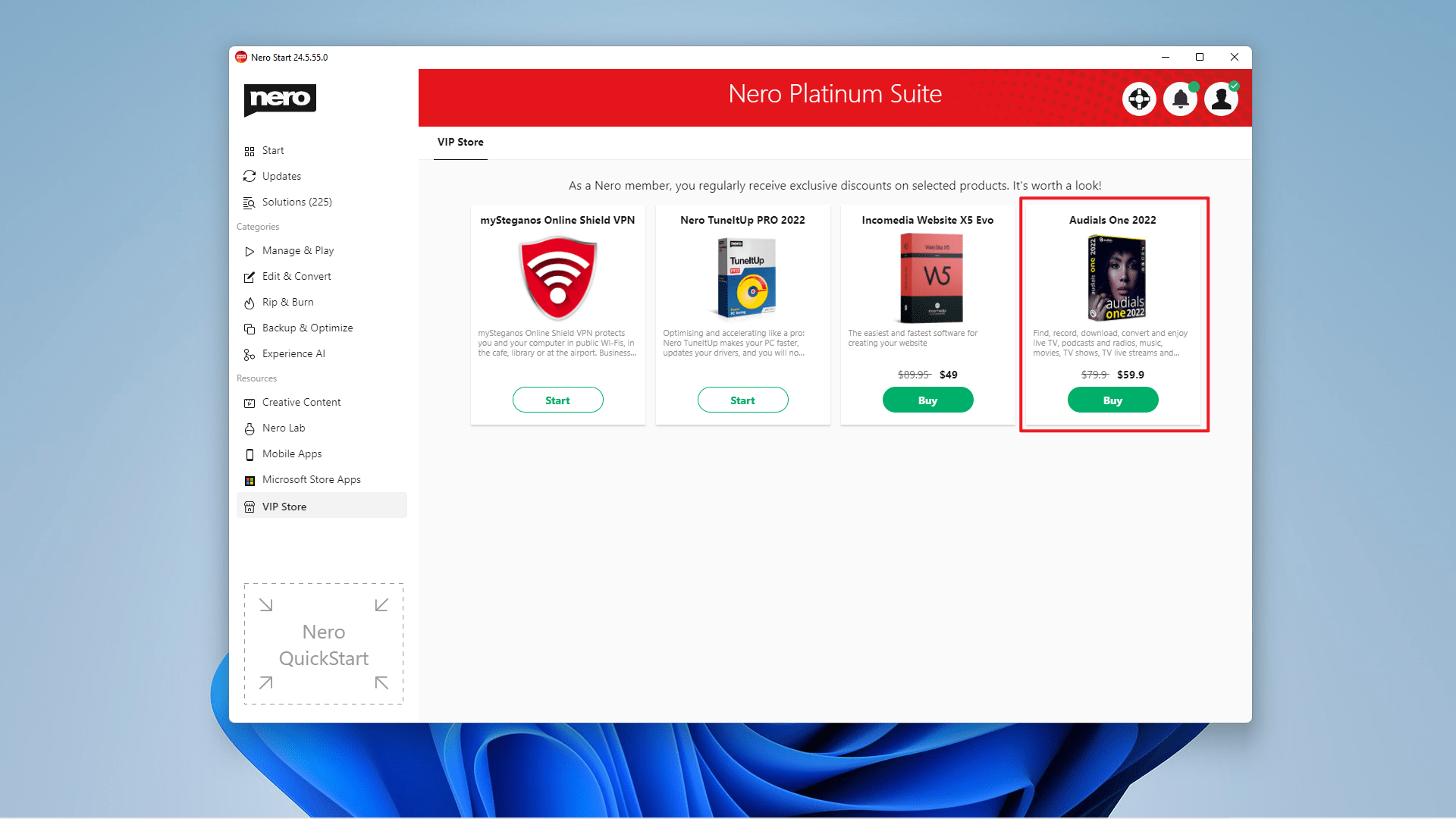This screenshot has width=1456, height=819.
Task: Buy Audials One 2022
Action: [x=1112, y=400]
